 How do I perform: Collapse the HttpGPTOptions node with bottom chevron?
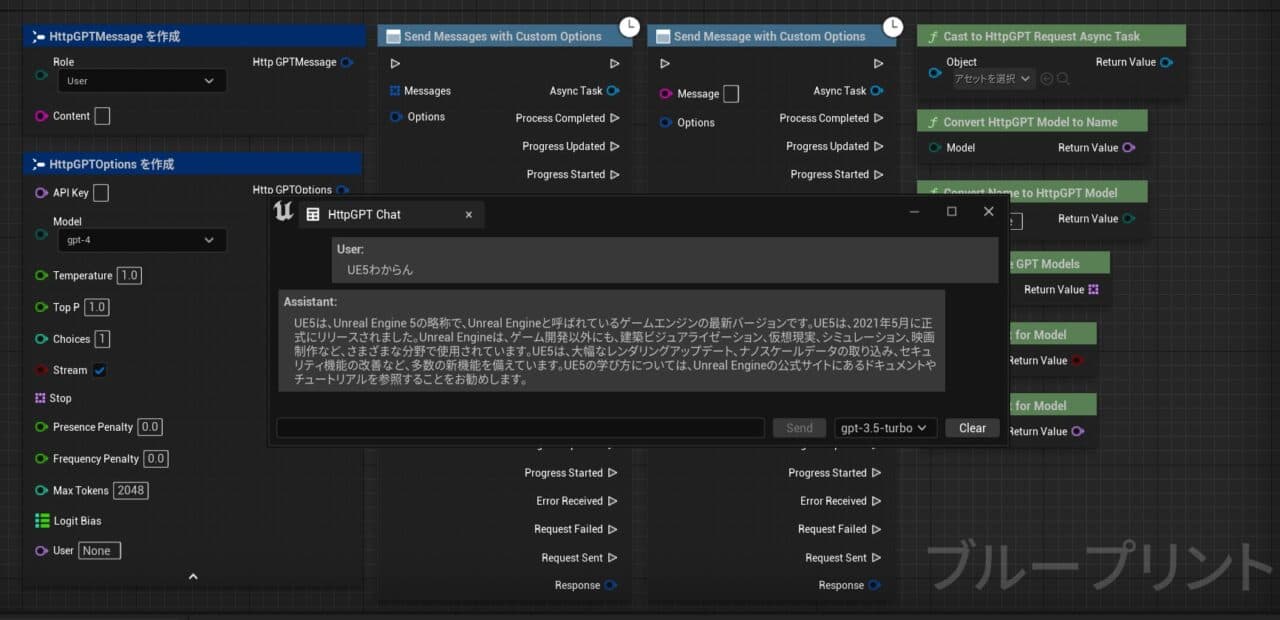193,576
